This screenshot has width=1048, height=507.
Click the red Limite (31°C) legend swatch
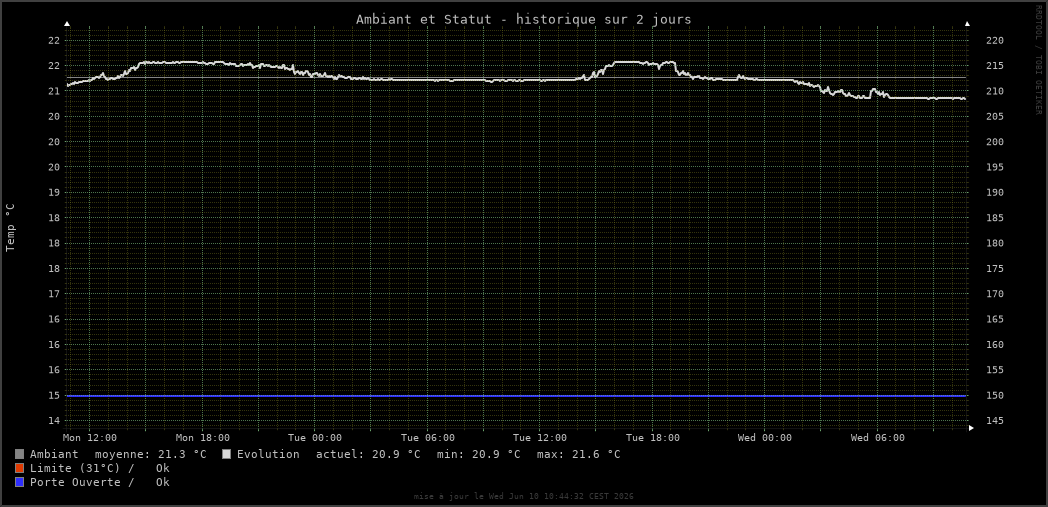[19, 468]
